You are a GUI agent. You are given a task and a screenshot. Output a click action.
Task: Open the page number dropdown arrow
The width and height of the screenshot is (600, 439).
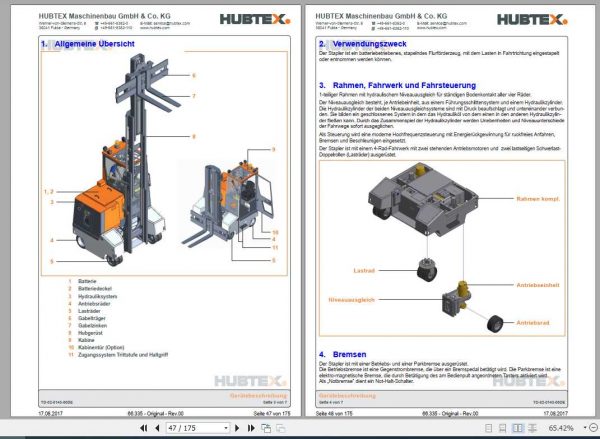point(226,428)
